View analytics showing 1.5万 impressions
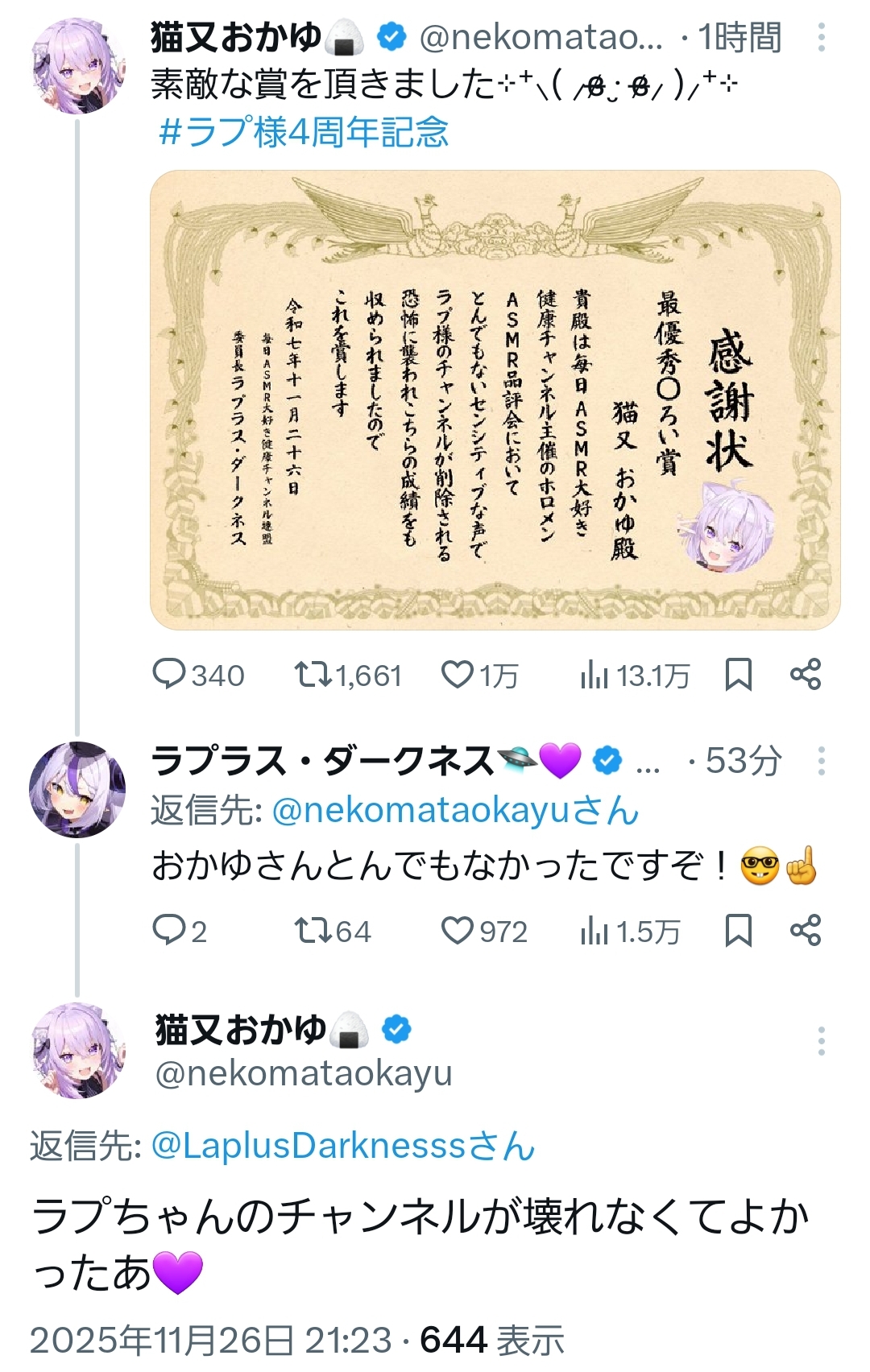The image size is (870, 1372). tap(594, 931)
